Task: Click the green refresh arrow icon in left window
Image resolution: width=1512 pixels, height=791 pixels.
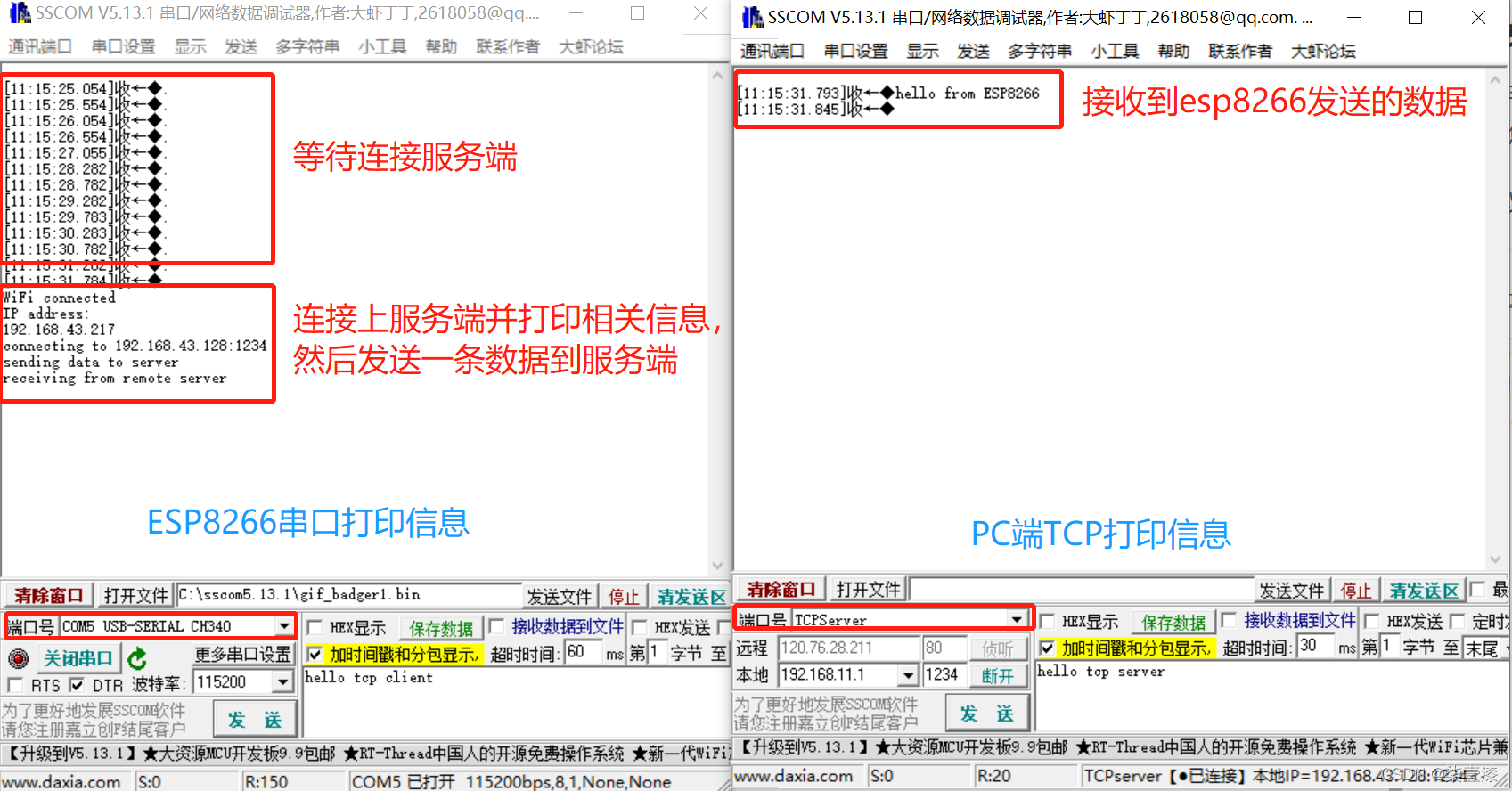Action: pyautogui.click(x=137, y=659)
